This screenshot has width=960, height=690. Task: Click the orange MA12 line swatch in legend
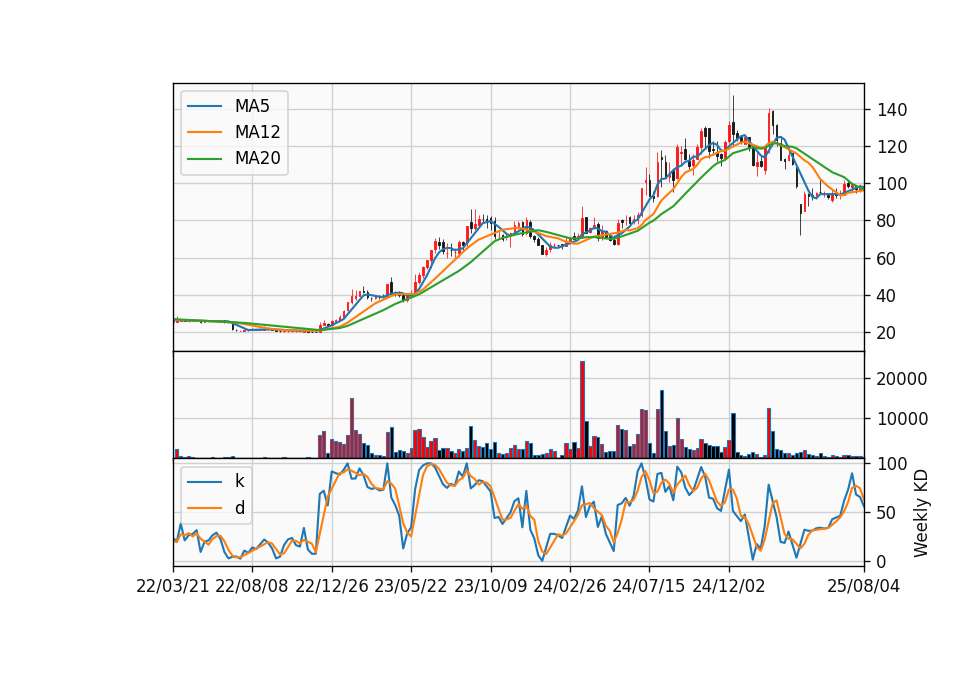(x=204, y=132)
